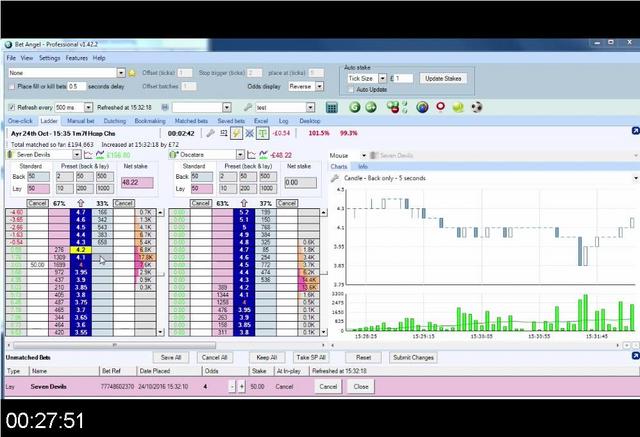Click the wrench icon on chart panel

point(335,178)
